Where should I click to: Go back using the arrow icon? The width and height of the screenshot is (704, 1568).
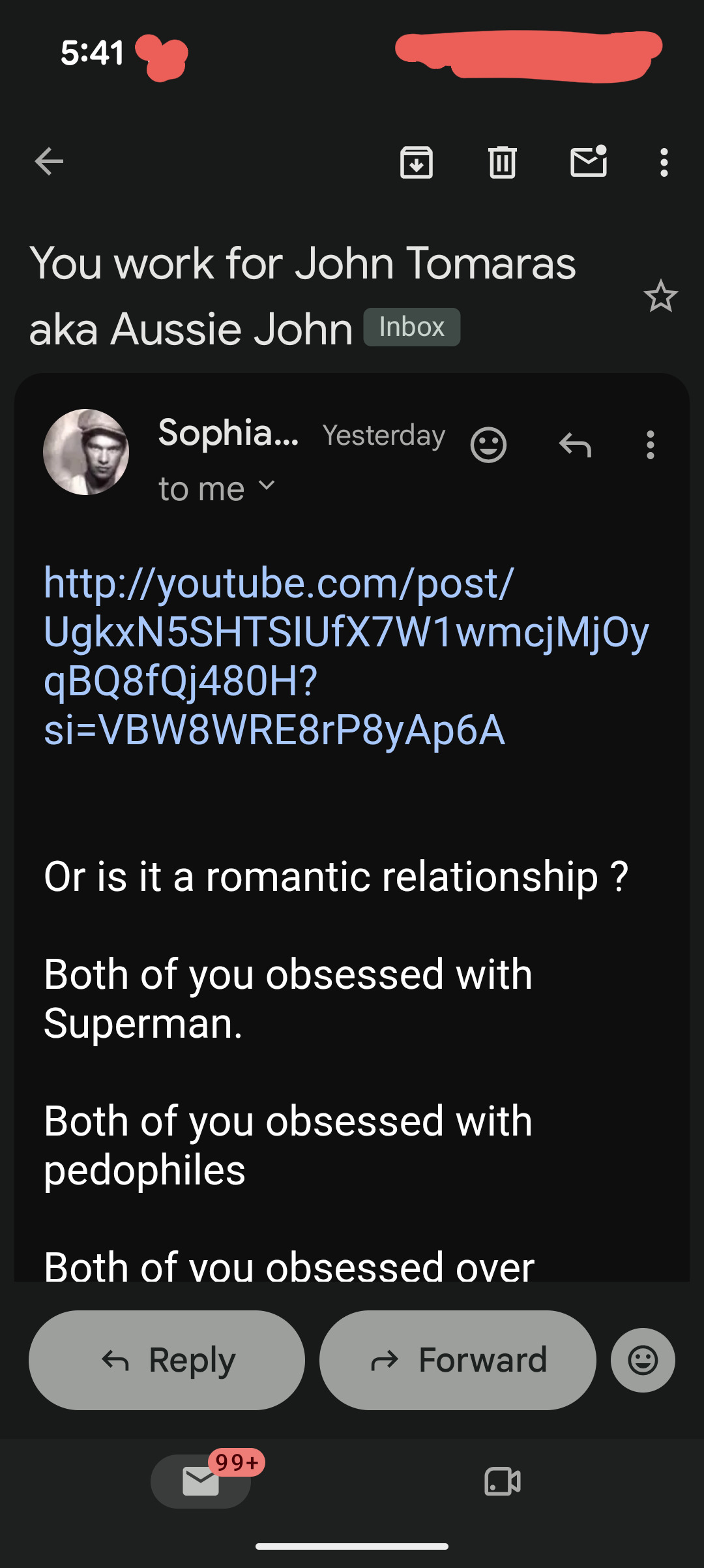(x=49, y=162)
